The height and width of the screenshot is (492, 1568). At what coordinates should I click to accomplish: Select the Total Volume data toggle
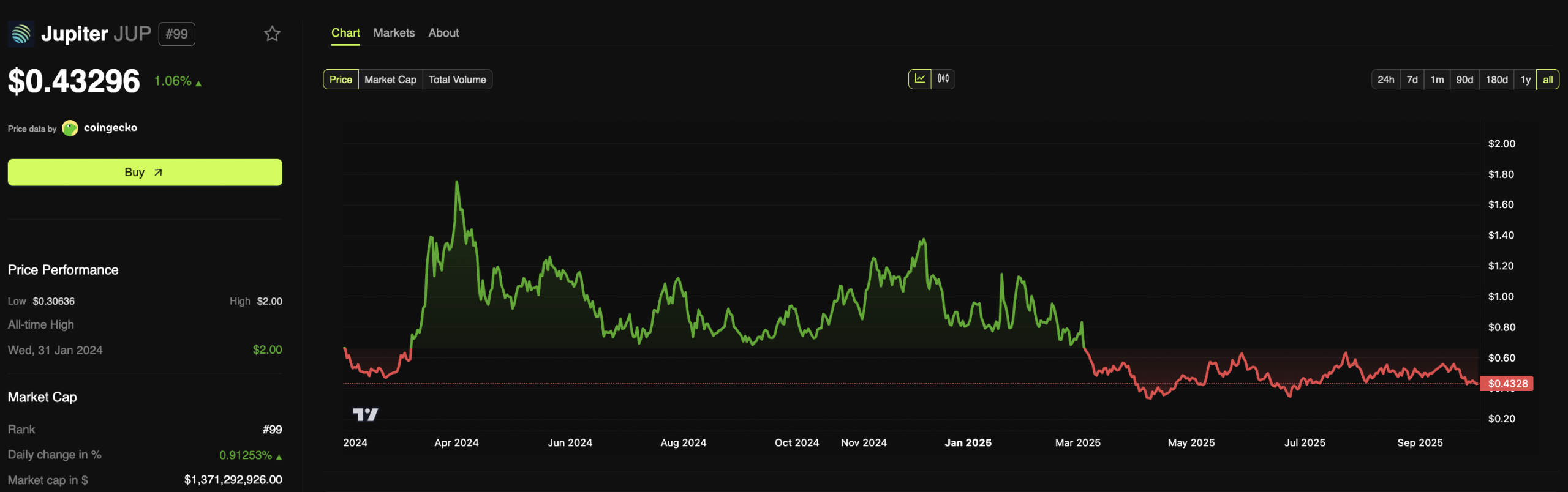click(x=457, y=80)
